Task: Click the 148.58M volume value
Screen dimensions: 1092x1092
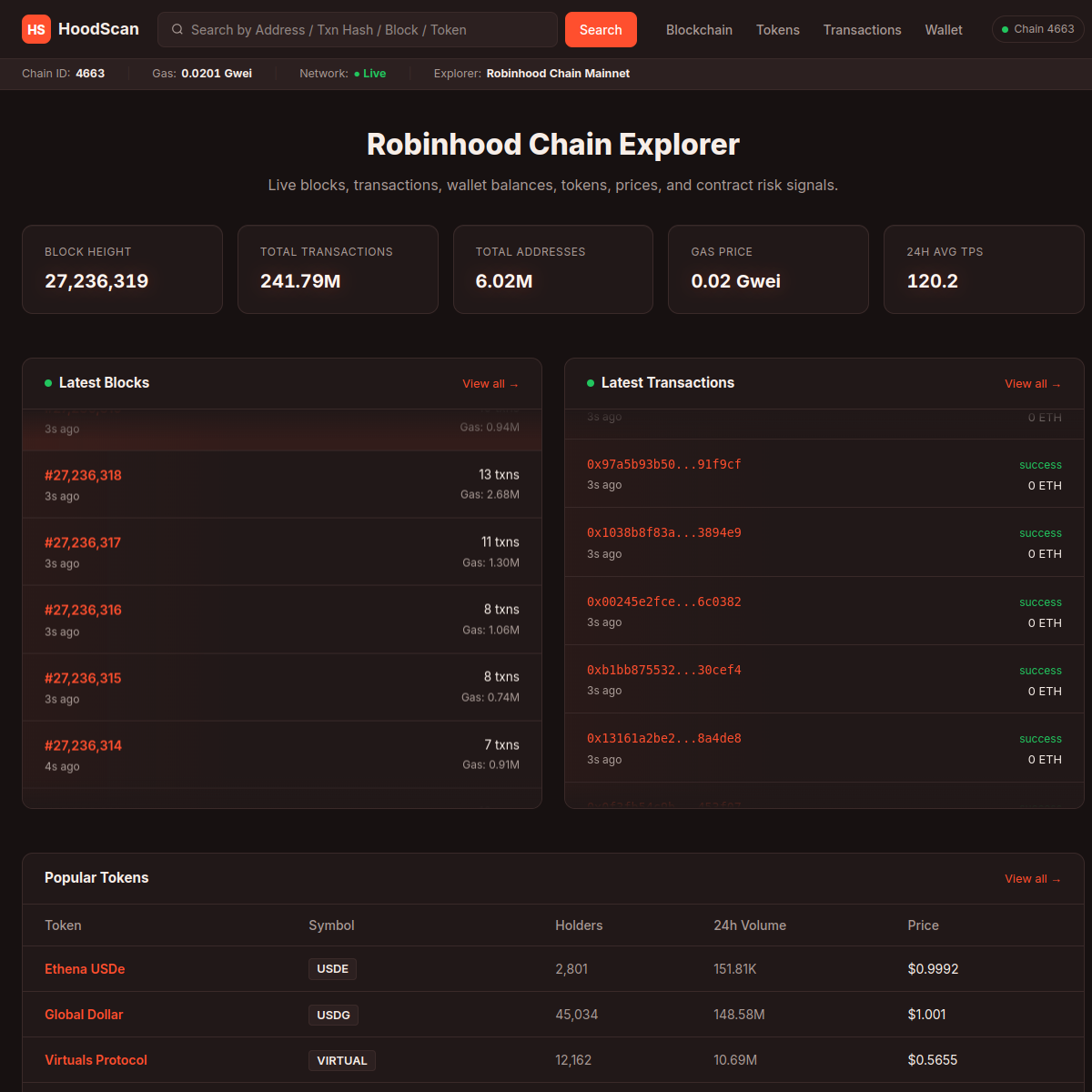Action: tap(739, 1015)
